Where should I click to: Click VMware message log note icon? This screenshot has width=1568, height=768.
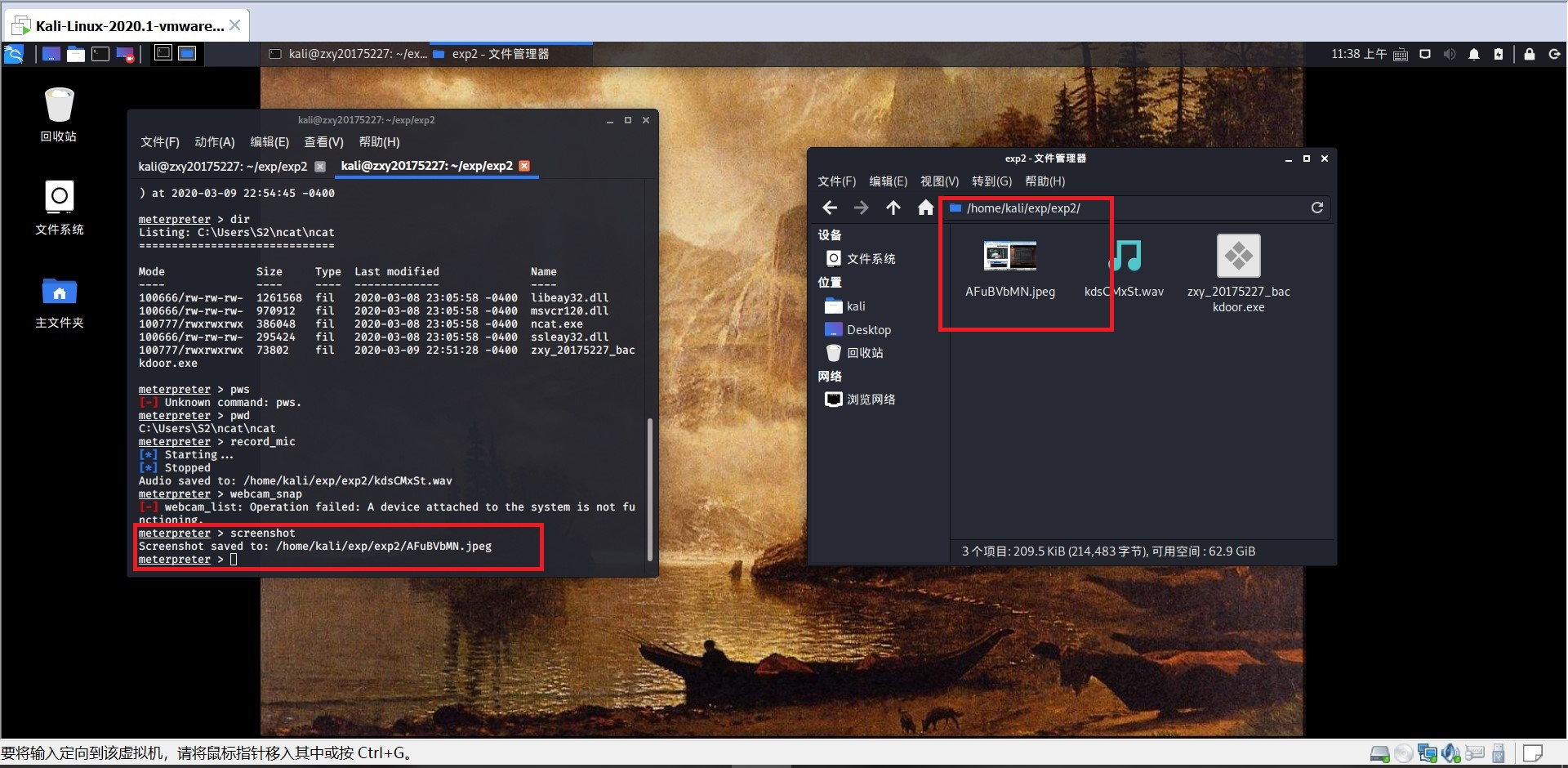1533,753
